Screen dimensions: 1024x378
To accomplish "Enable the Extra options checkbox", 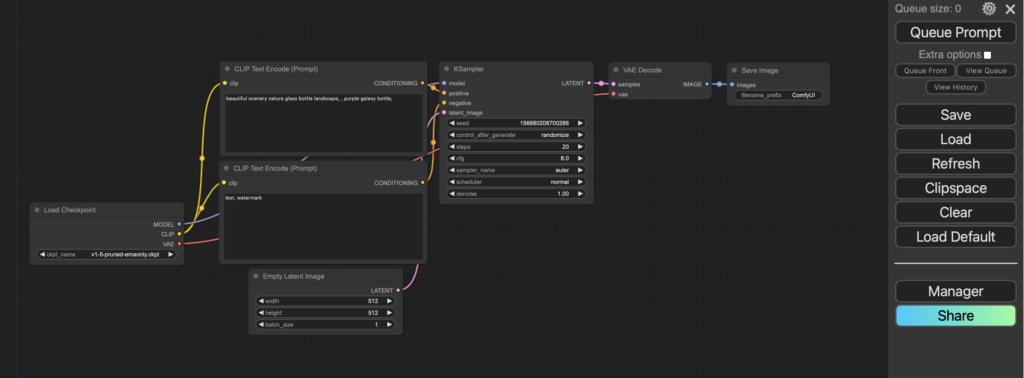I will click(x=987, y=55).
